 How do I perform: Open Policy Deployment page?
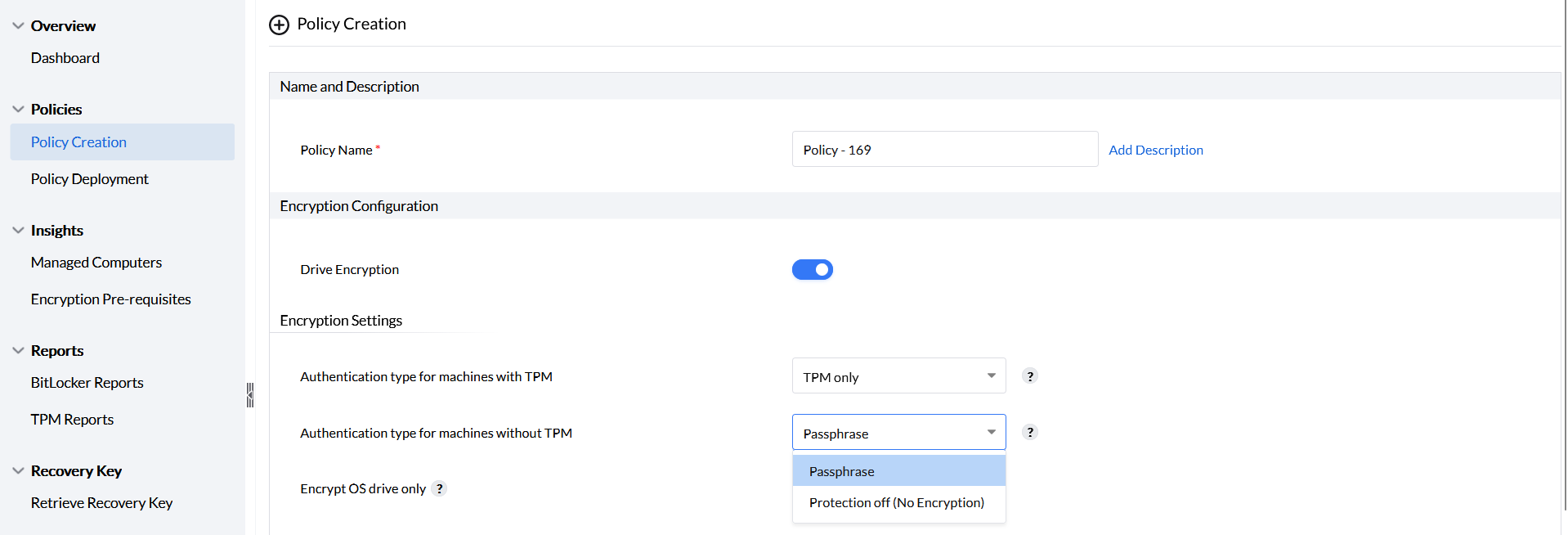click(x=90, y=179)
